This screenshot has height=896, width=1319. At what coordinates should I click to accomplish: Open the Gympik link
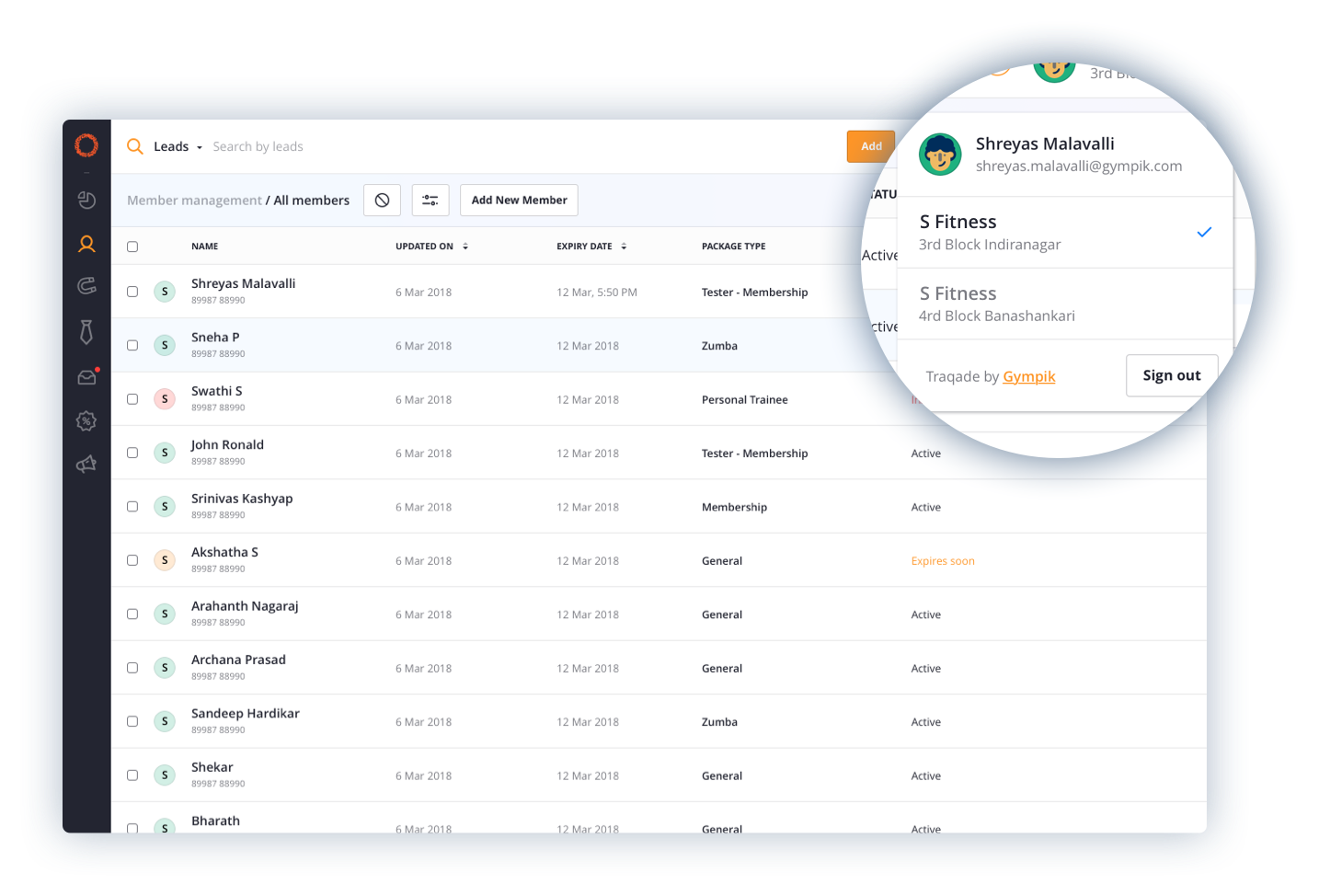point(1028,376)
